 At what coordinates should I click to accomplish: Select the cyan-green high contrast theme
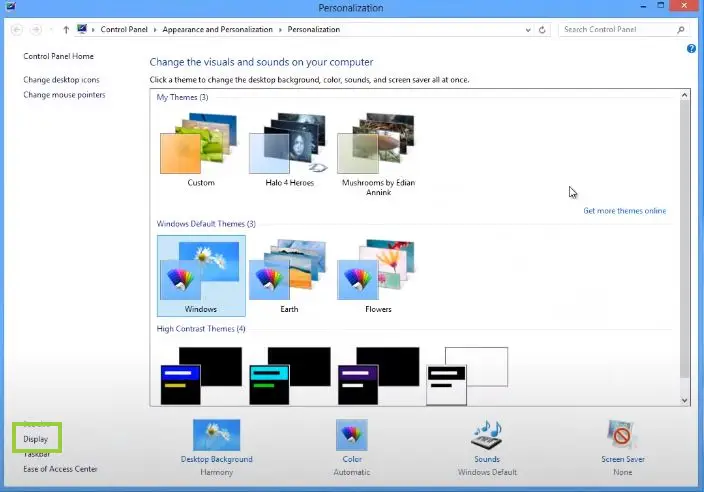pos(290,376)
